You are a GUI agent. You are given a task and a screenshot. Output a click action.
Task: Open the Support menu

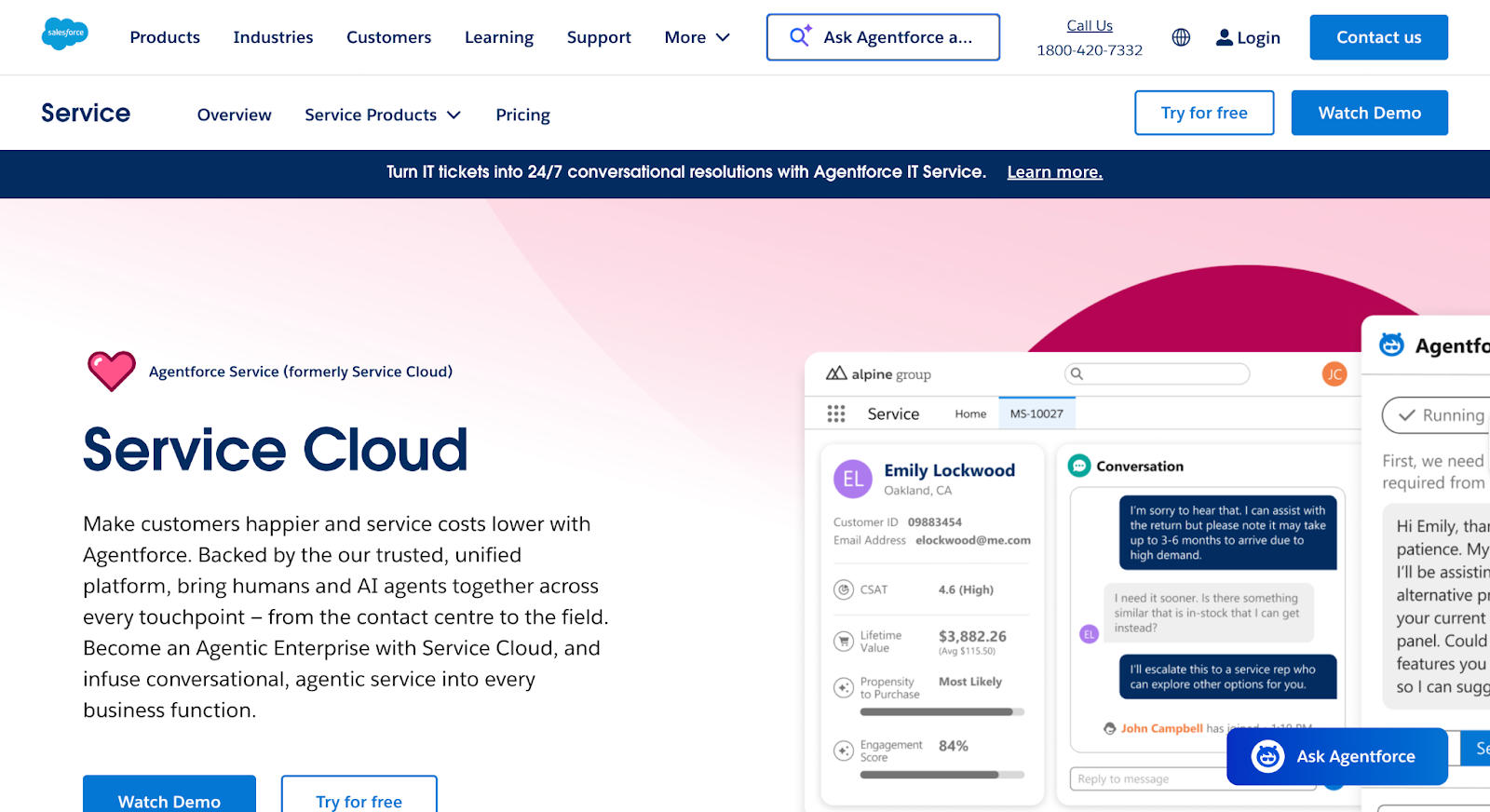point(599,37)
